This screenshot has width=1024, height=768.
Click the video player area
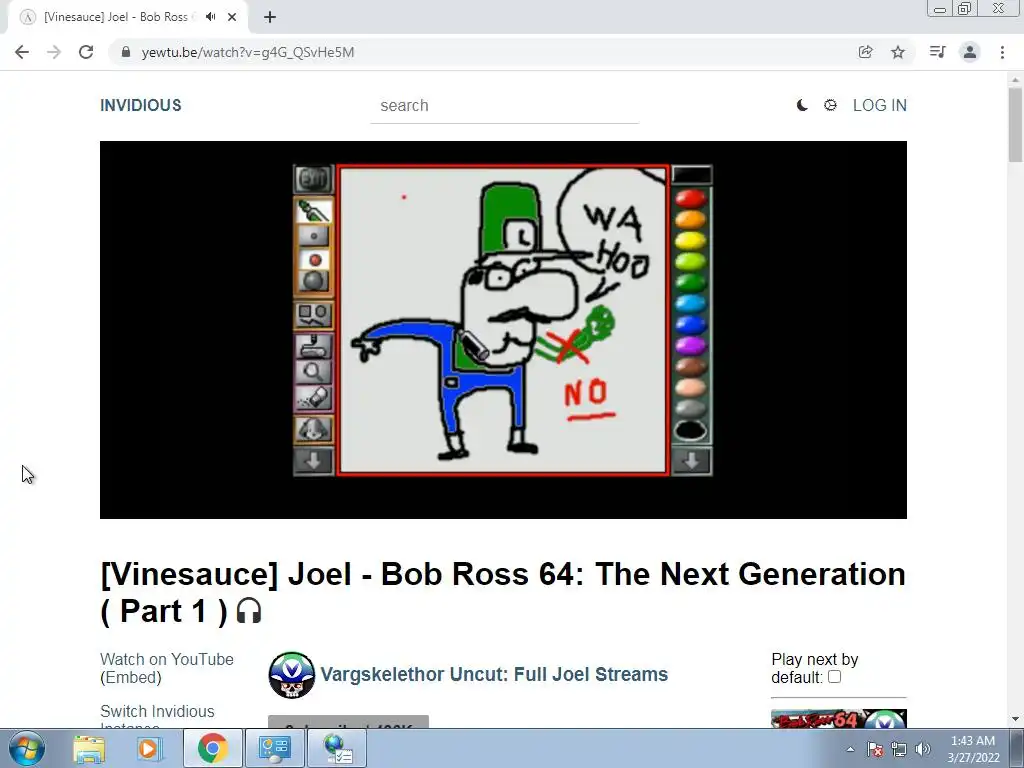point(503,330)
